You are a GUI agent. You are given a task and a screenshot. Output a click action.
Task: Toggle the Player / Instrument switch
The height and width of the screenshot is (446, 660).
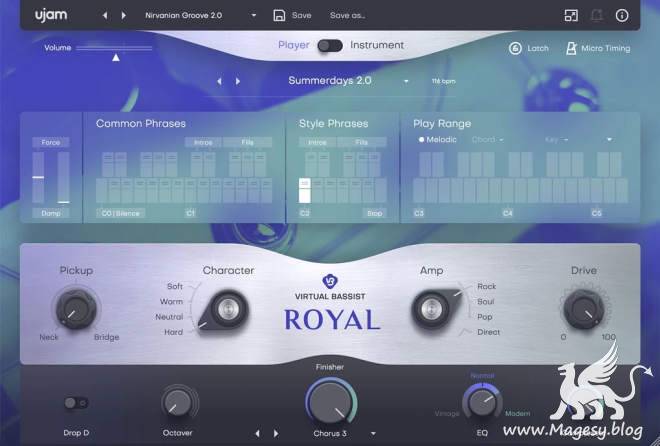tap(330, 45)
